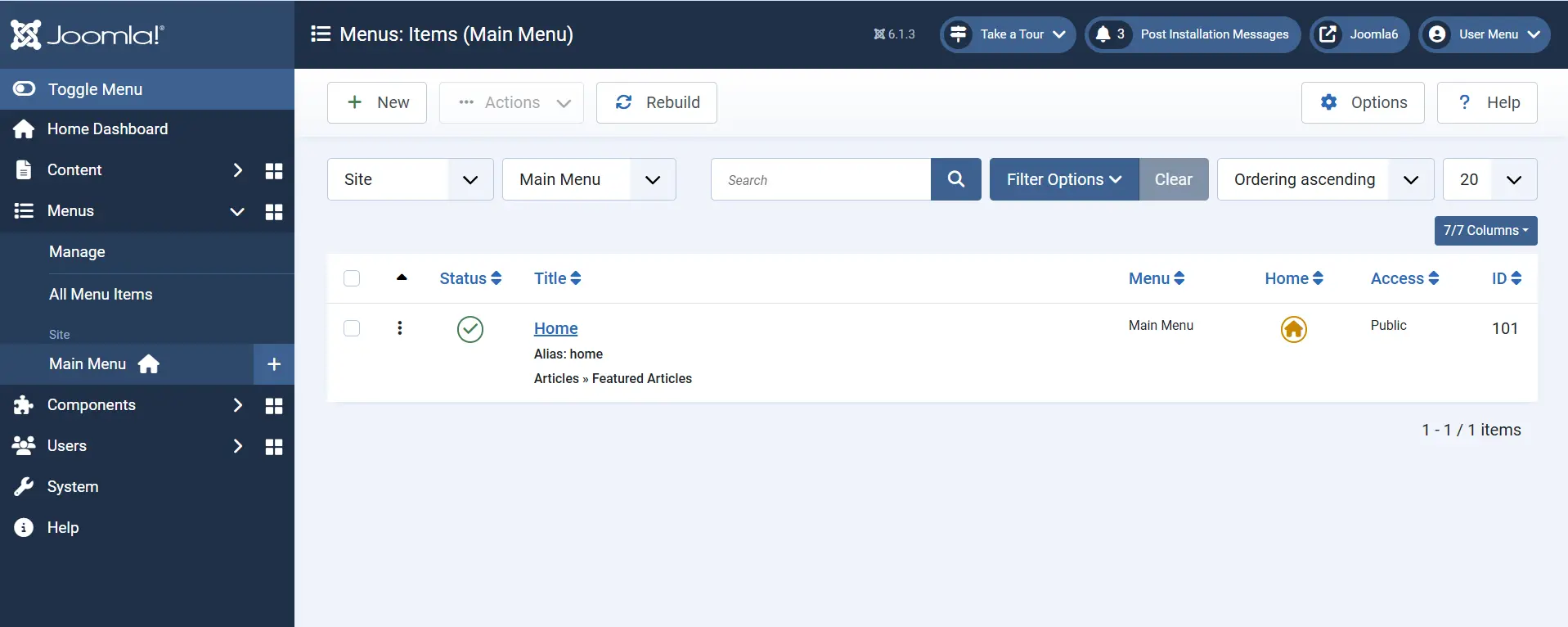Viewport: 1568px width, 627px height.
Task: Check the Home row checkbox
Action: click(352, 328)
